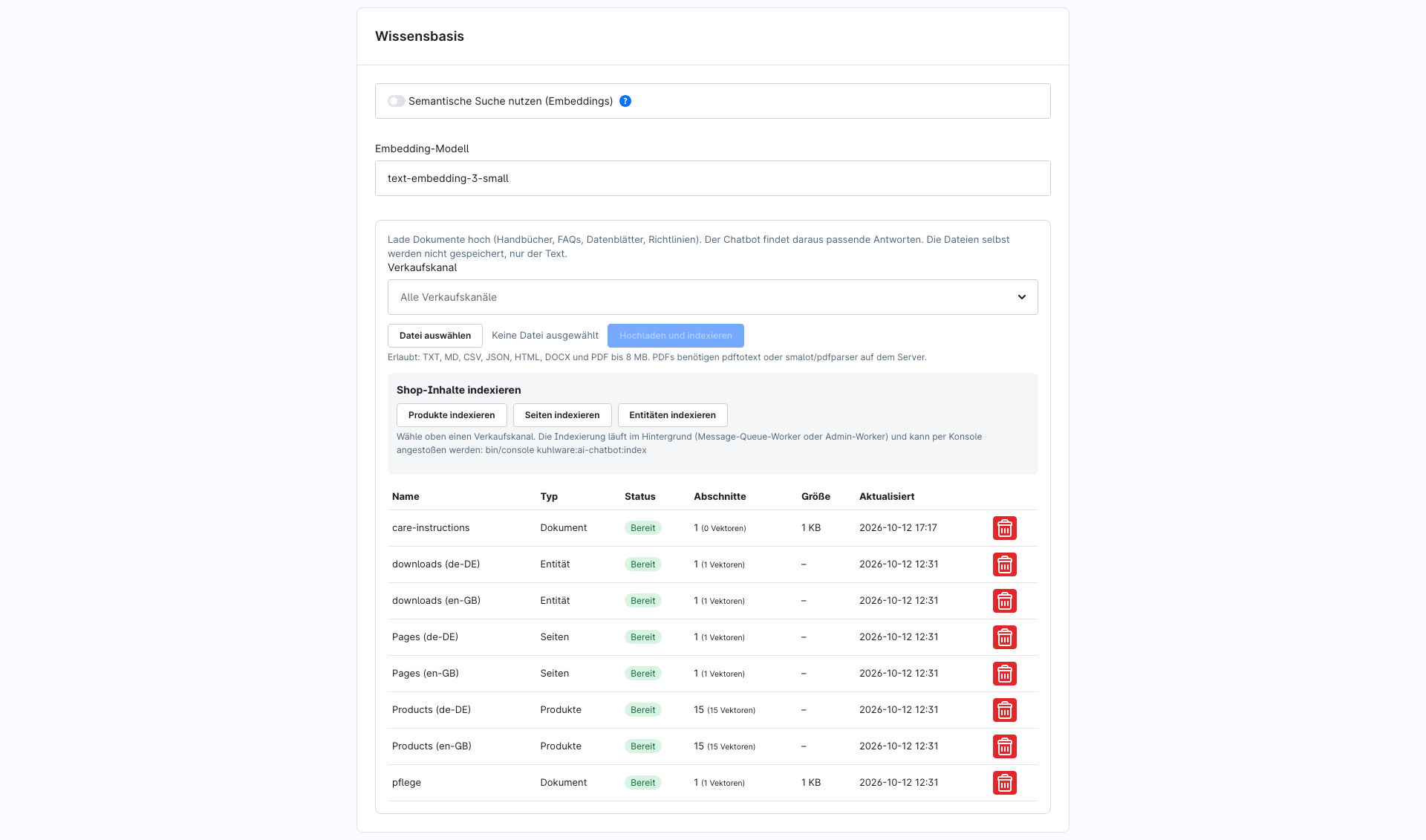Toggle Semantische Suche nutzen switch
The image size is (1426, 840).
(397, 101)
